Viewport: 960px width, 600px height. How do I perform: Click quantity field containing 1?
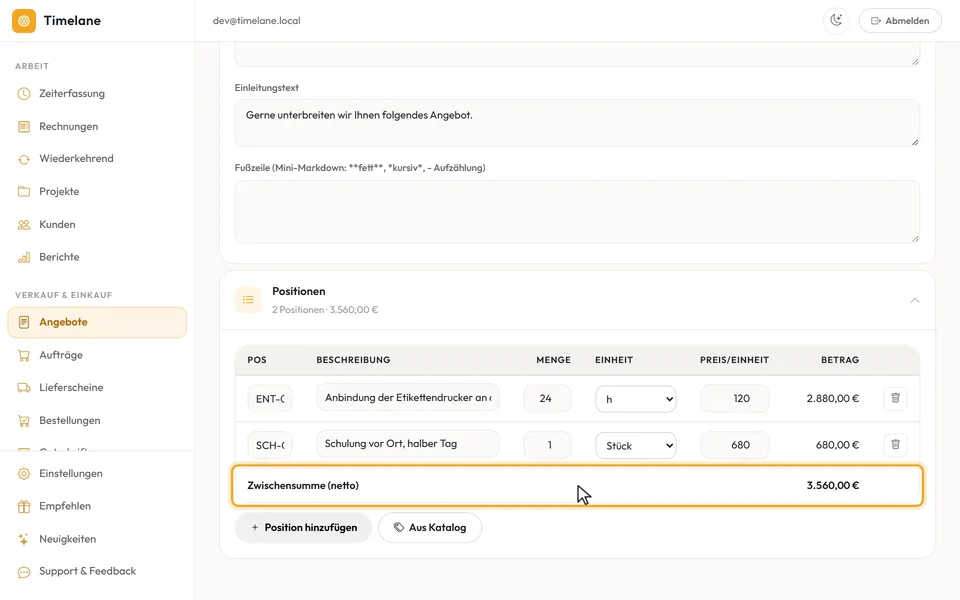tap(547, 445)
